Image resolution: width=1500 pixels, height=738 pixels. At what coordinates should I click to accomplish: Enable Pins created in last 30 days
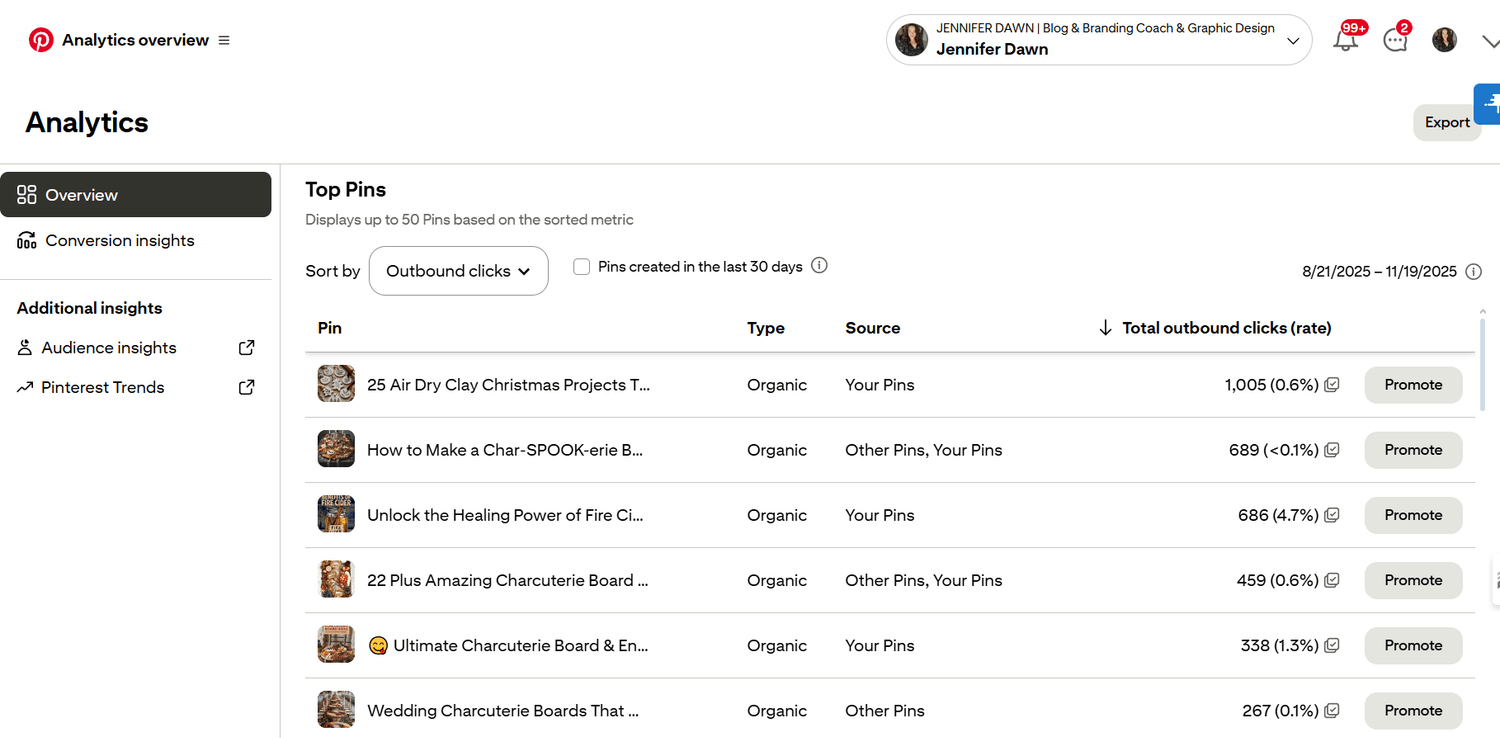(581, 267)
